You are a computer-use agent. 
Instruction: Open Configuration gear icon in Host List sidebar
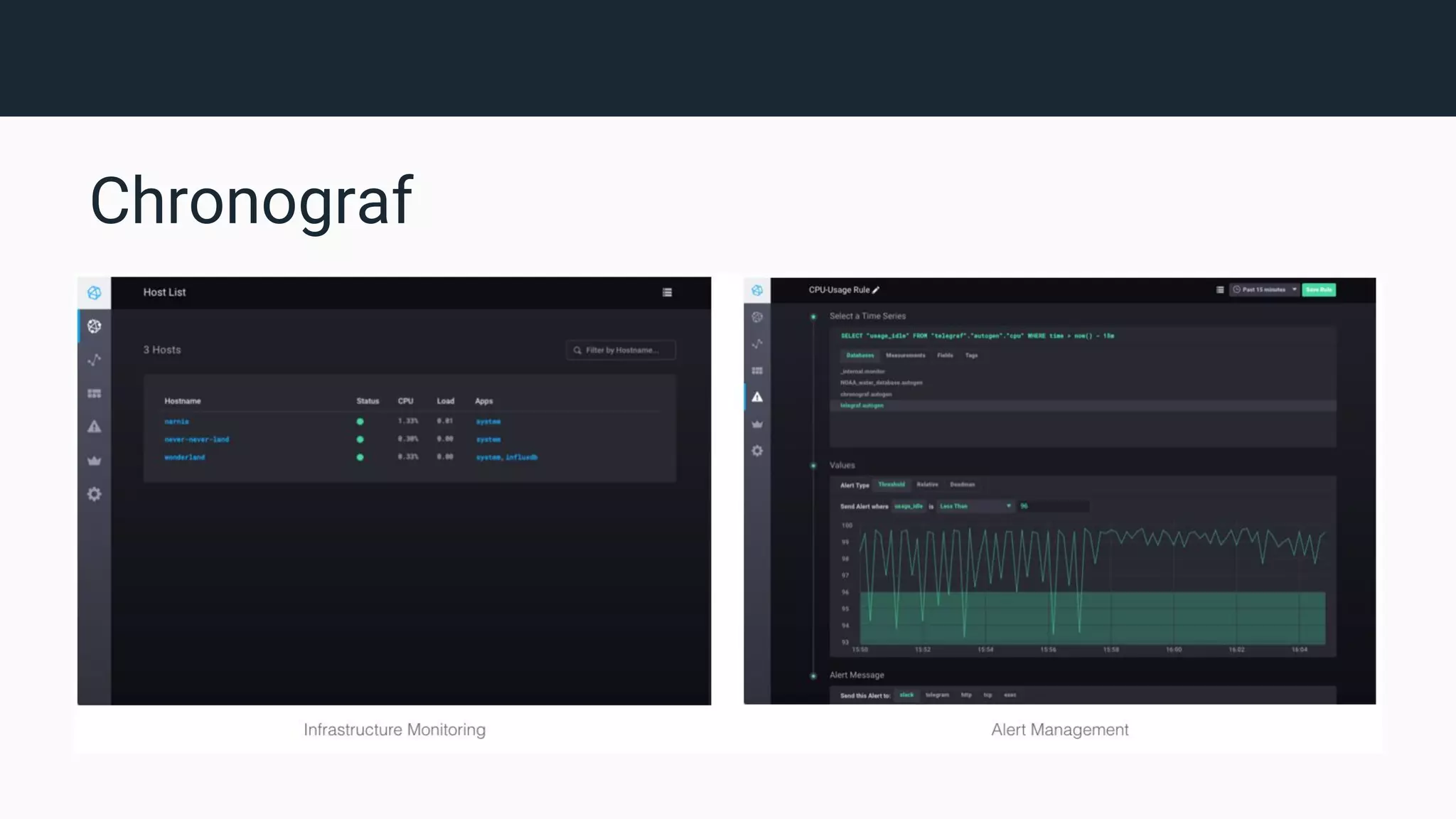[x=94, y=494]
